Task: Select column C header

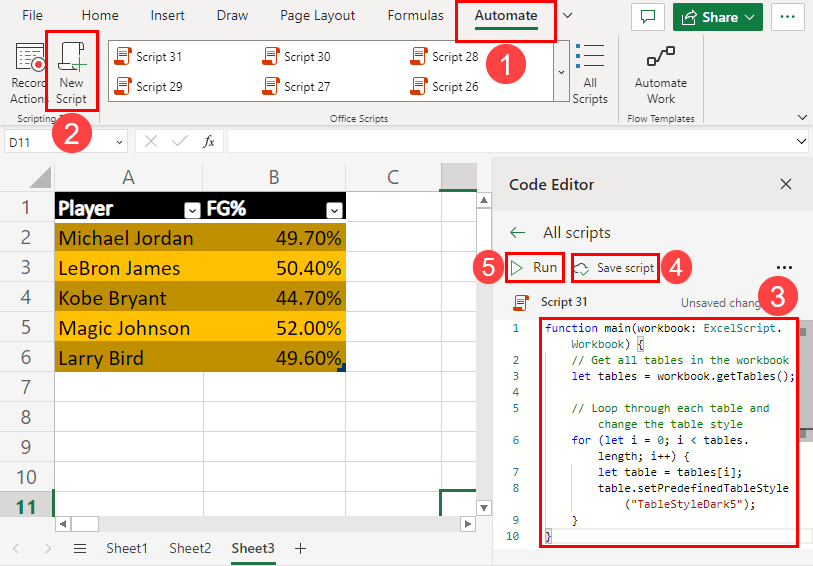Action: (393, 177)
